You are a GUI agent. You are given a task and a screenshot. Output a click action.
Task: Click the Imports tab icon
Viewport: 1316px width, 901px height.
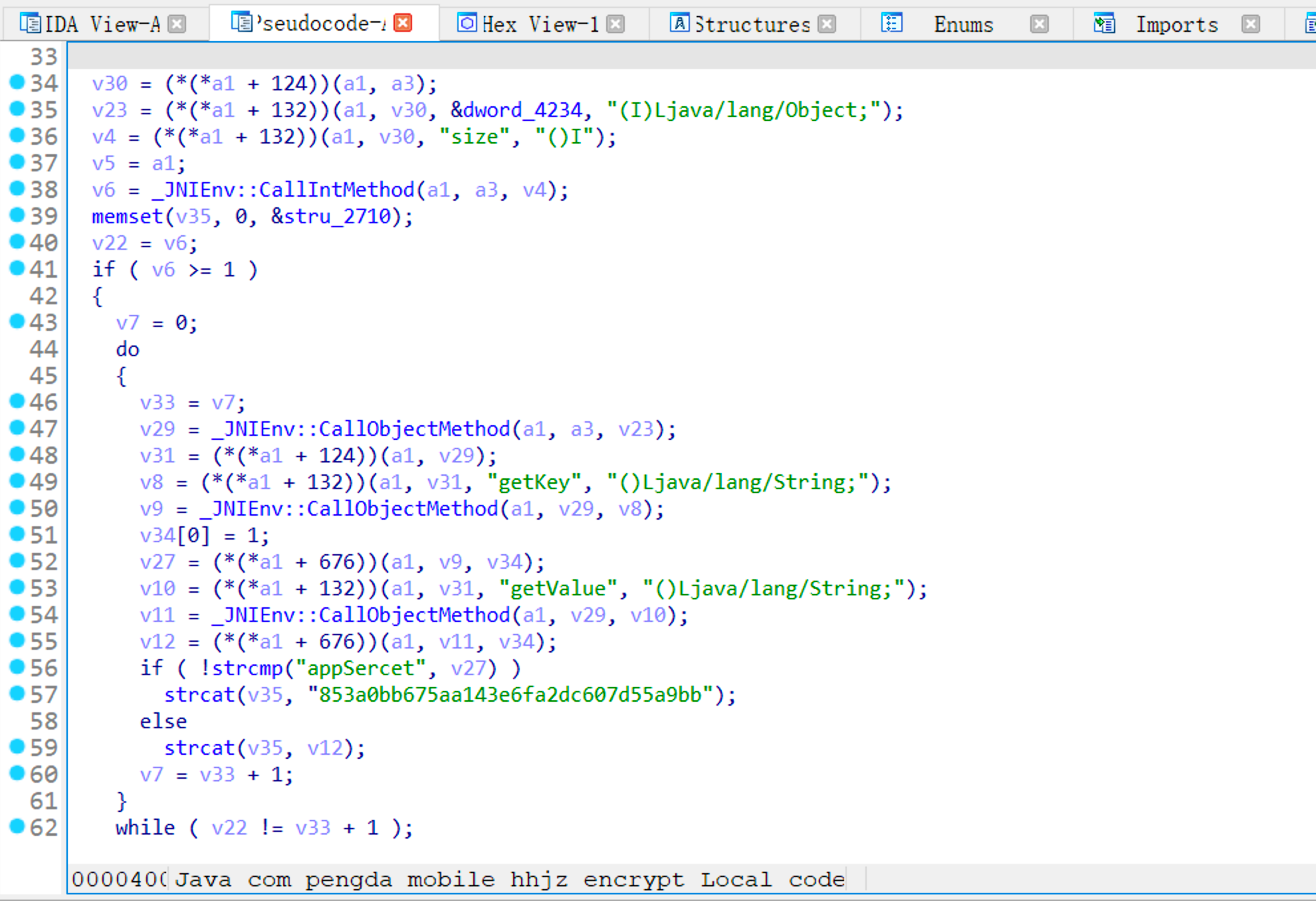click(1104, 24)
